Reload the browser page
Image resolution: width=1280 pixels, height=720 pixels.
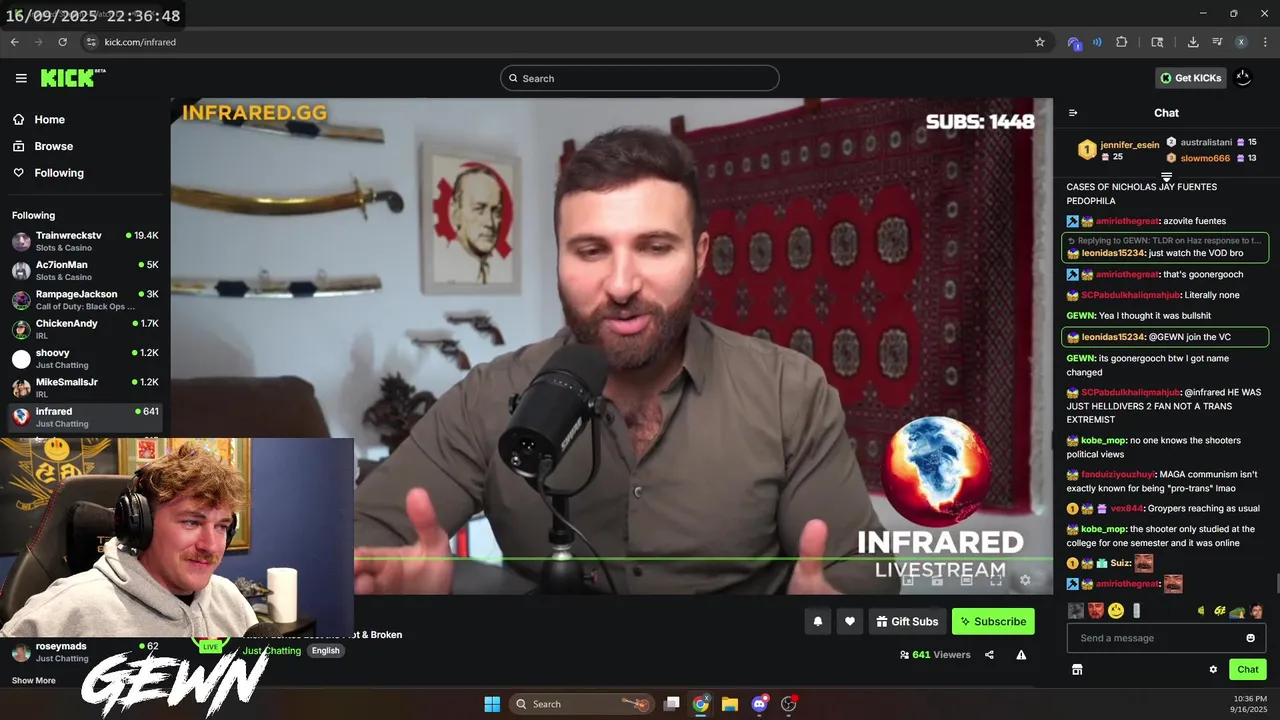point(62,42)
